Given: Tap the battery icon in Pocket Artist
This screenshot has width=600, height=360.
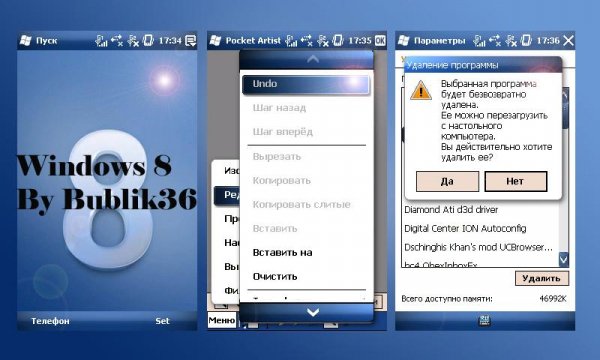Looking at the screenshot, I should [x=338, y=40].
